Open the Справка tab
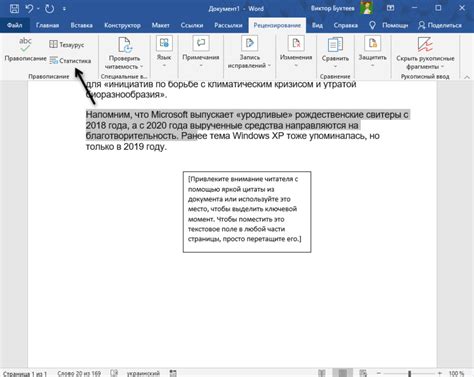The image size is (474, 377). click(x=345, y=25)
